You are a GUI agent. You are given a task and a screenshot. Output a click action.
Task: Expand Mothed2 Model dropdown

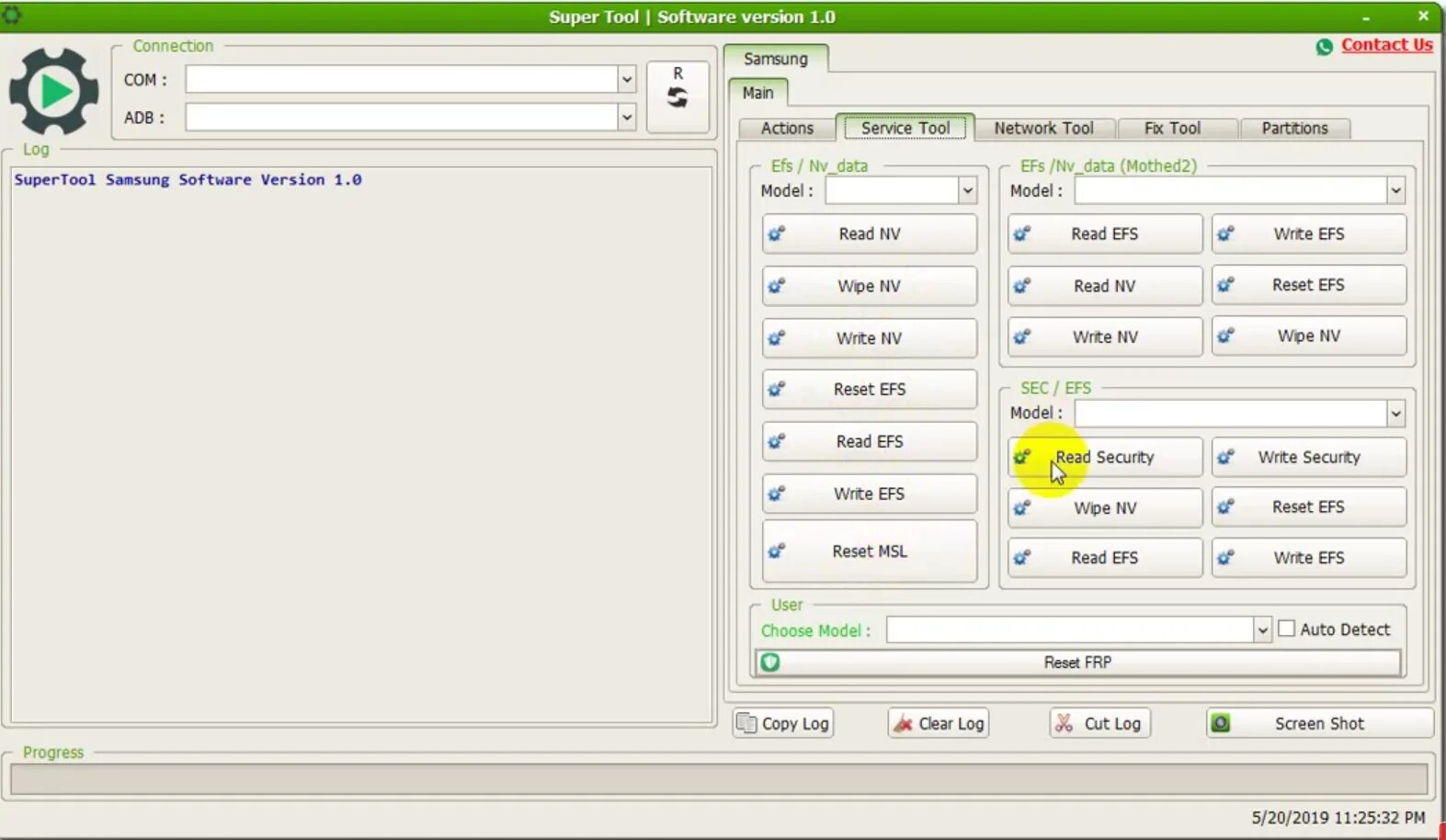(x=1395, y=190)
